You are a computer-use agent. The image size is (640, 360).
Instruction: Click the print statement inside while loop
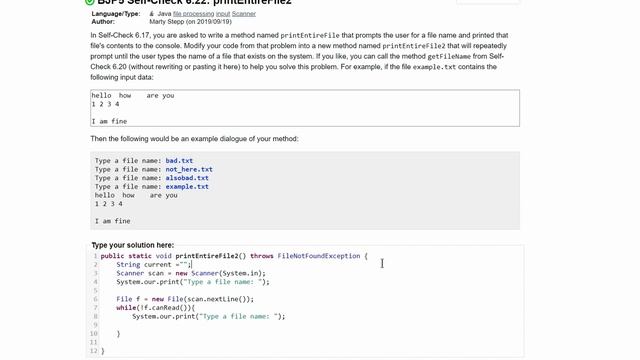pyautogui.click(x=209, y=316)
